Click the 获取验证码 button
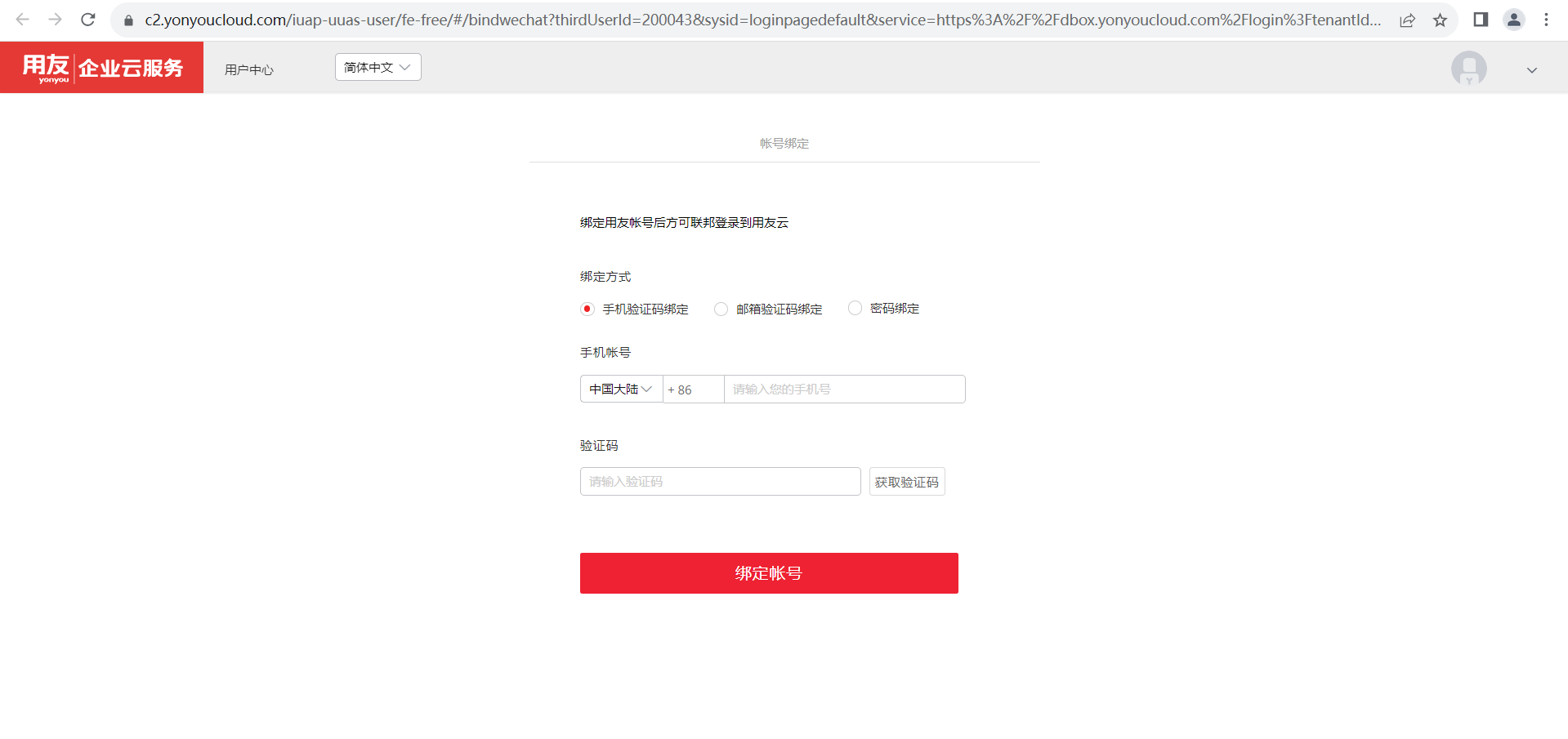The image size is (1568, 739). (x=907, y=482)
